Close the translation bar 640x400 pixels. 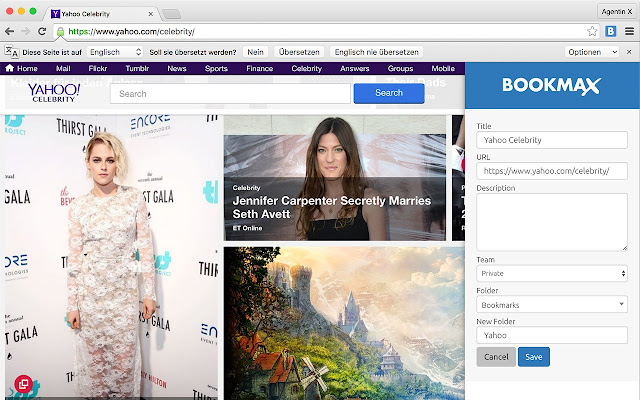[629, 52]
